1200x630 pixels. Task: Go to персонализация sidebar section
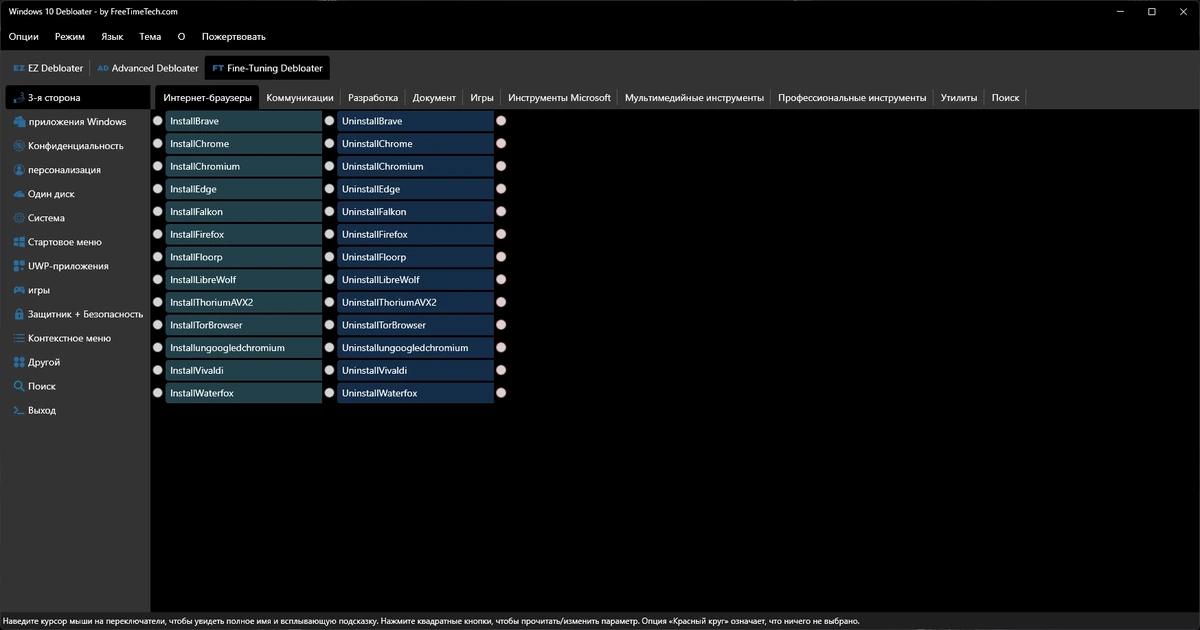pos(77,170)
